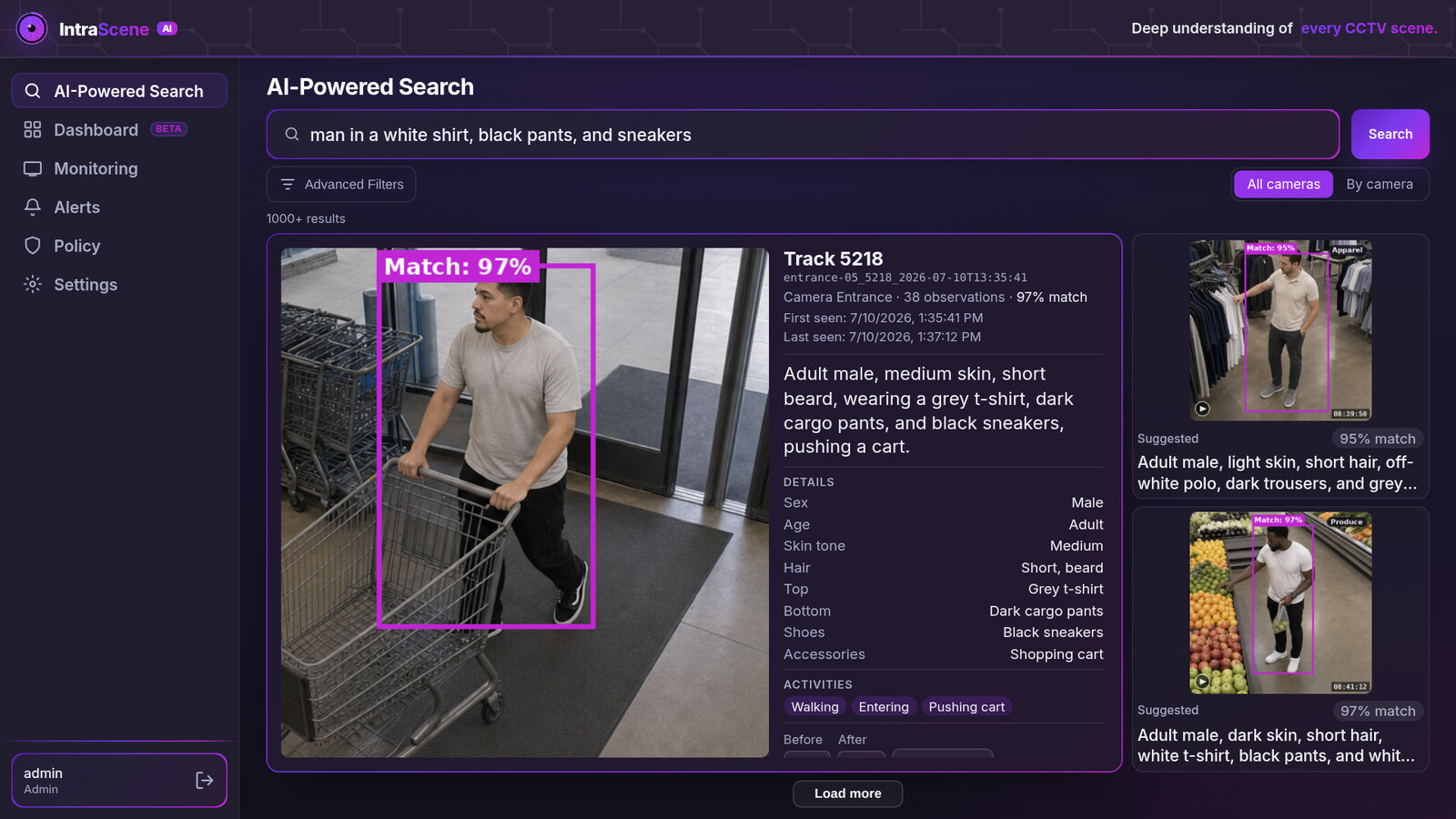This screenshot has height=819, width=1456.
Task: Click the 95% match badge
Action: tap(1378, 439)
